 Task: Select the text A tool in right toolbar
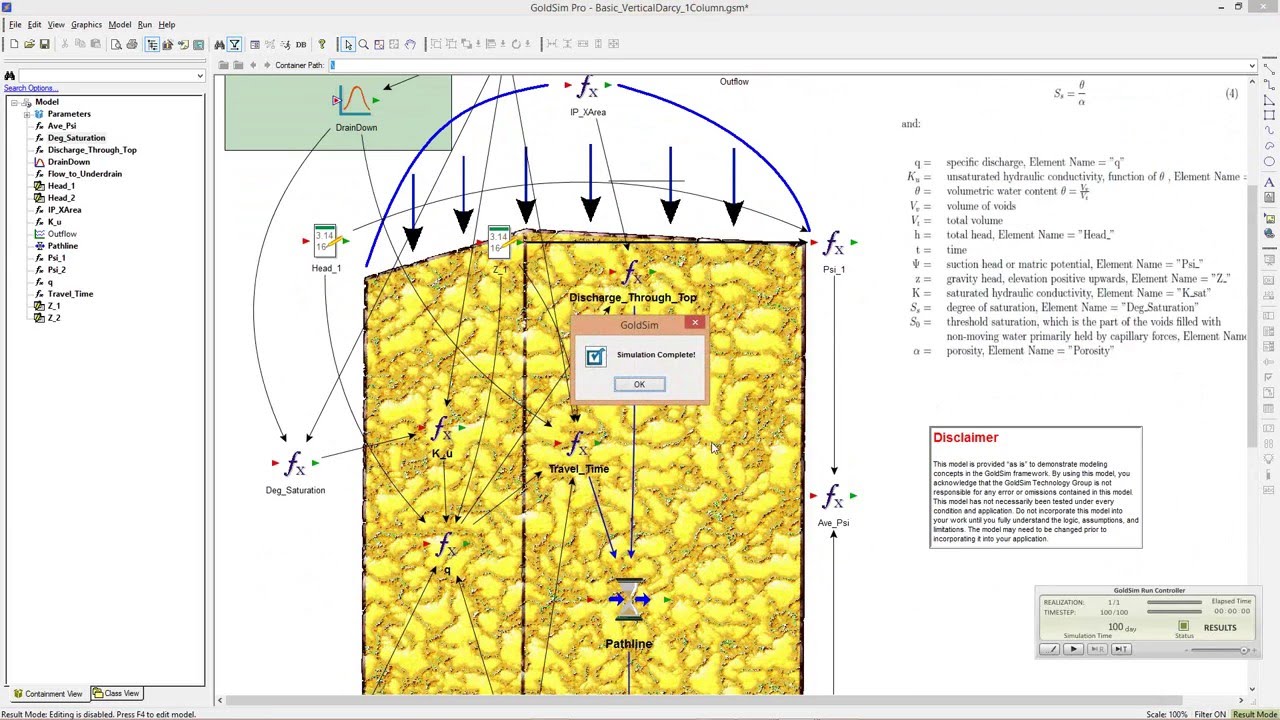[1269, 182]
